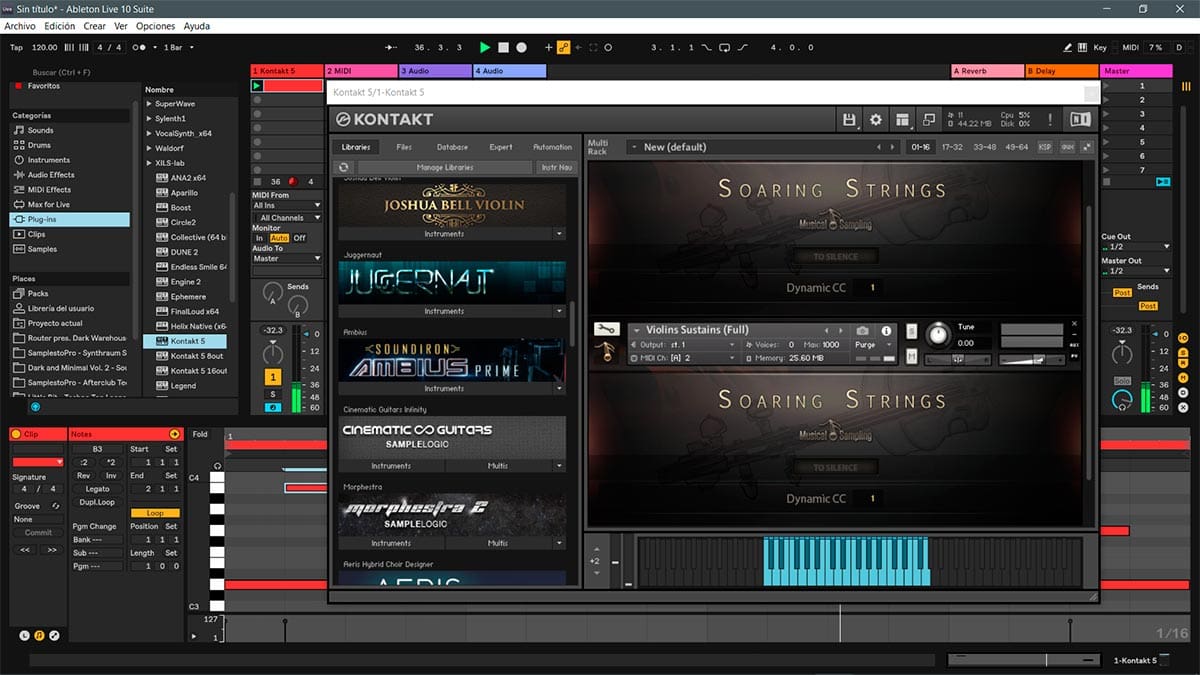This screenshot has width=1200, height=675.
Task: Adjust the Send A knob
Action: [x=272, y=294]
